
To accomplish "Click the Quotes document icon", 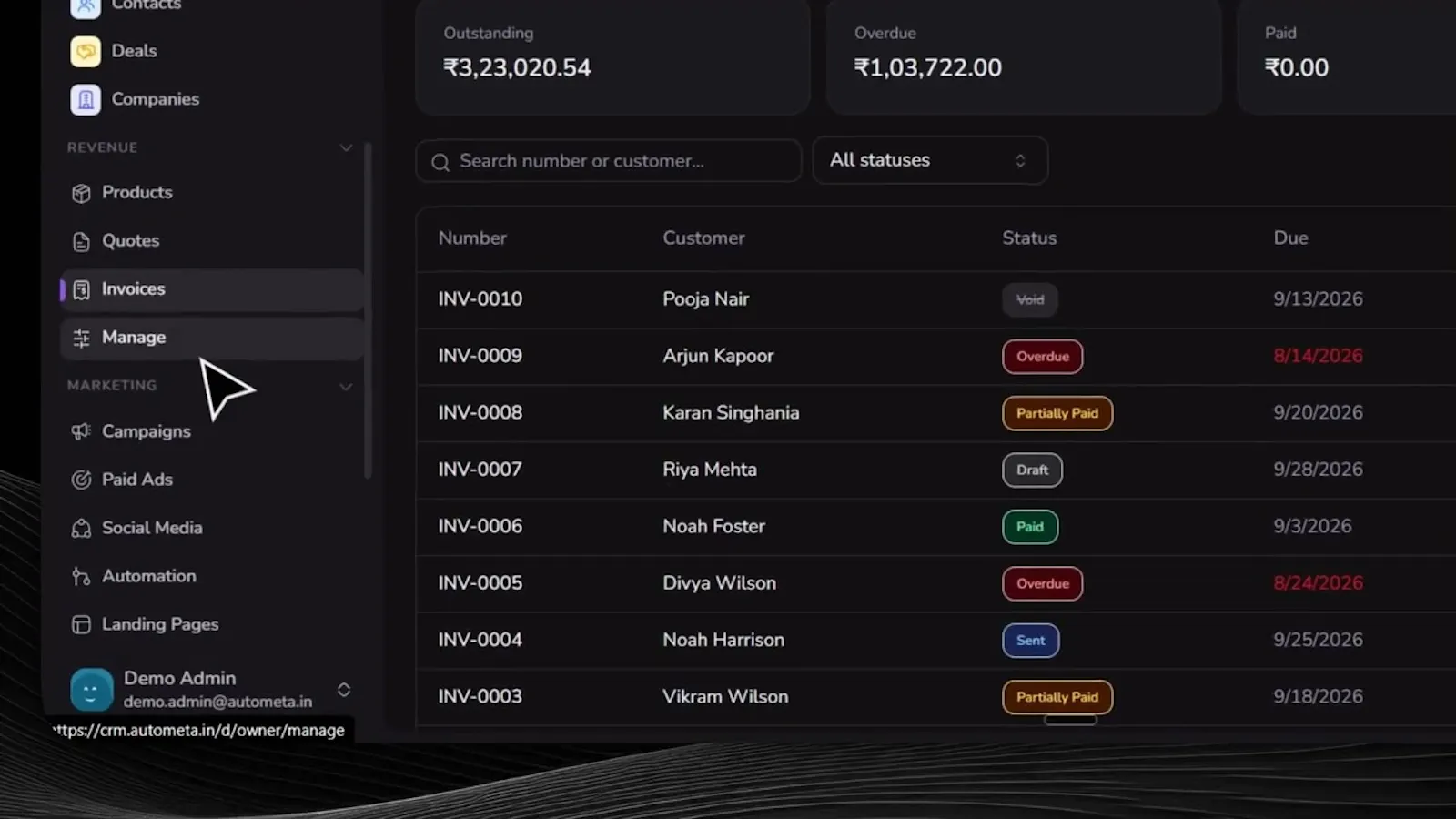I will coord(81,241).
